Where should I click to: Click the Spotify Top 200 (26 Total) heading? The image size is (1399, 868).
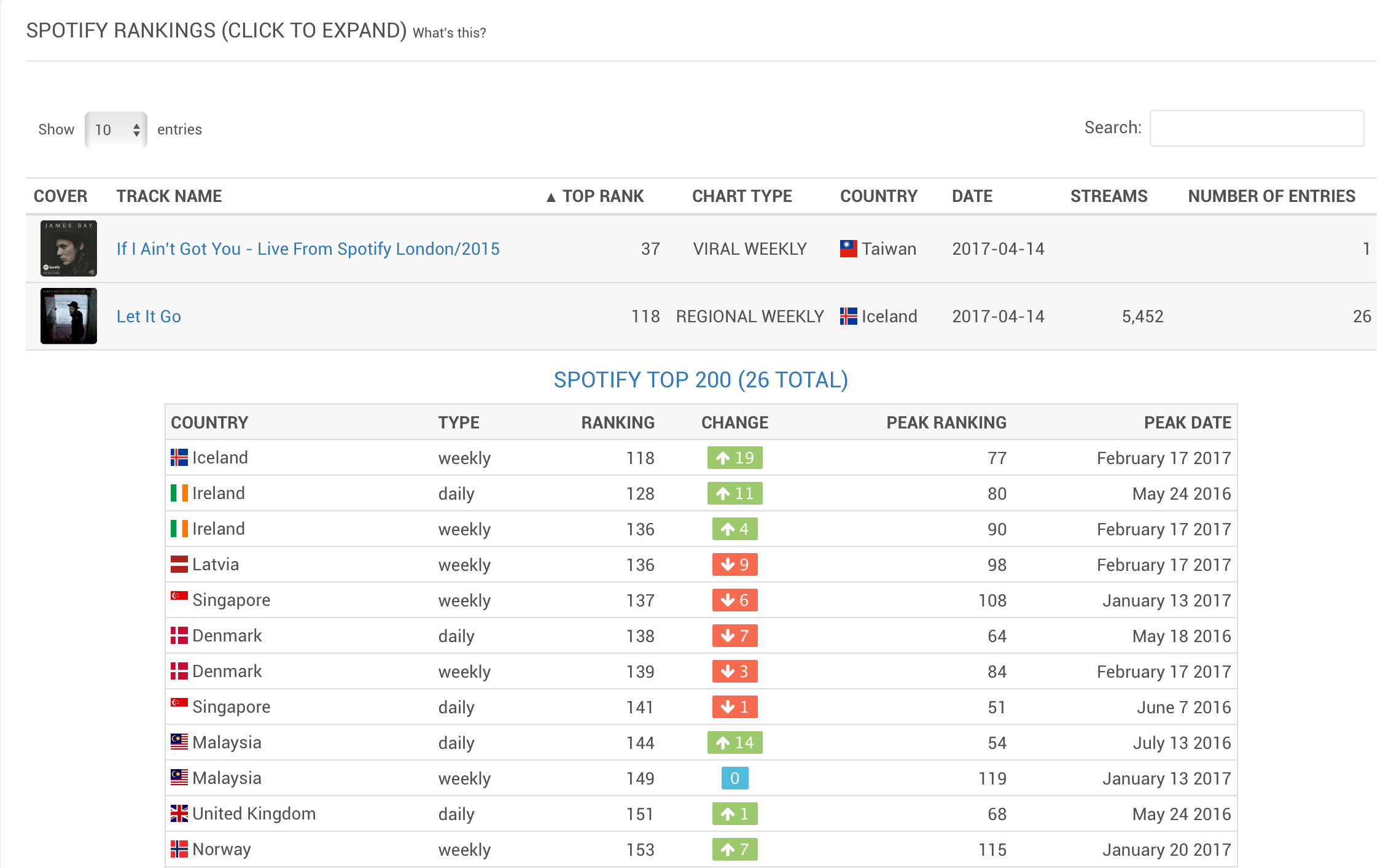click(x=701, y=380)
